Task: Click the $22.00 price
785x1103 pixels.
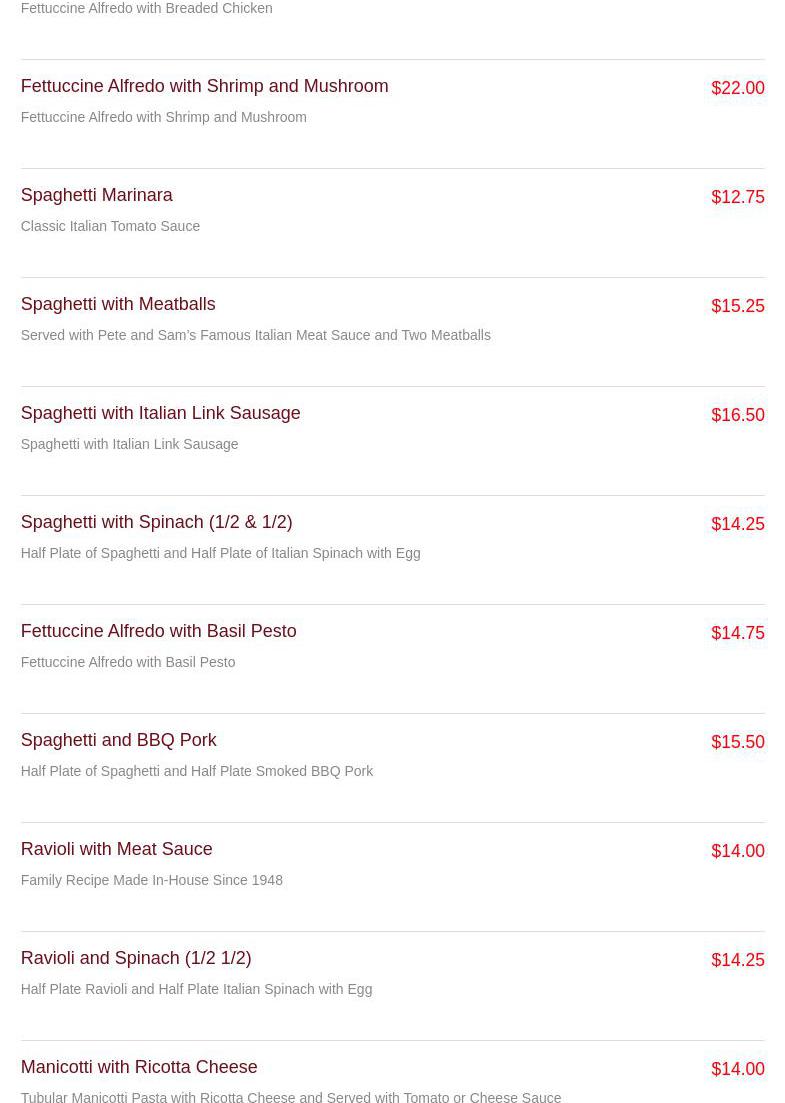Action: tap(737, 89)
